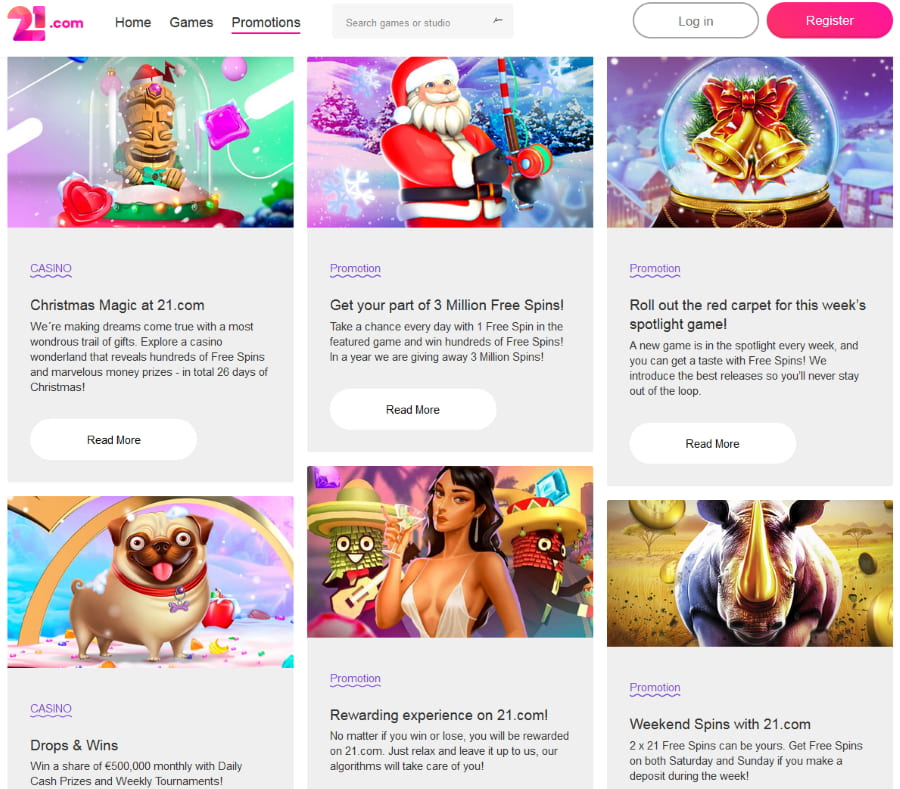
Task: Select the Promotions tab
Action: [266, 22]
